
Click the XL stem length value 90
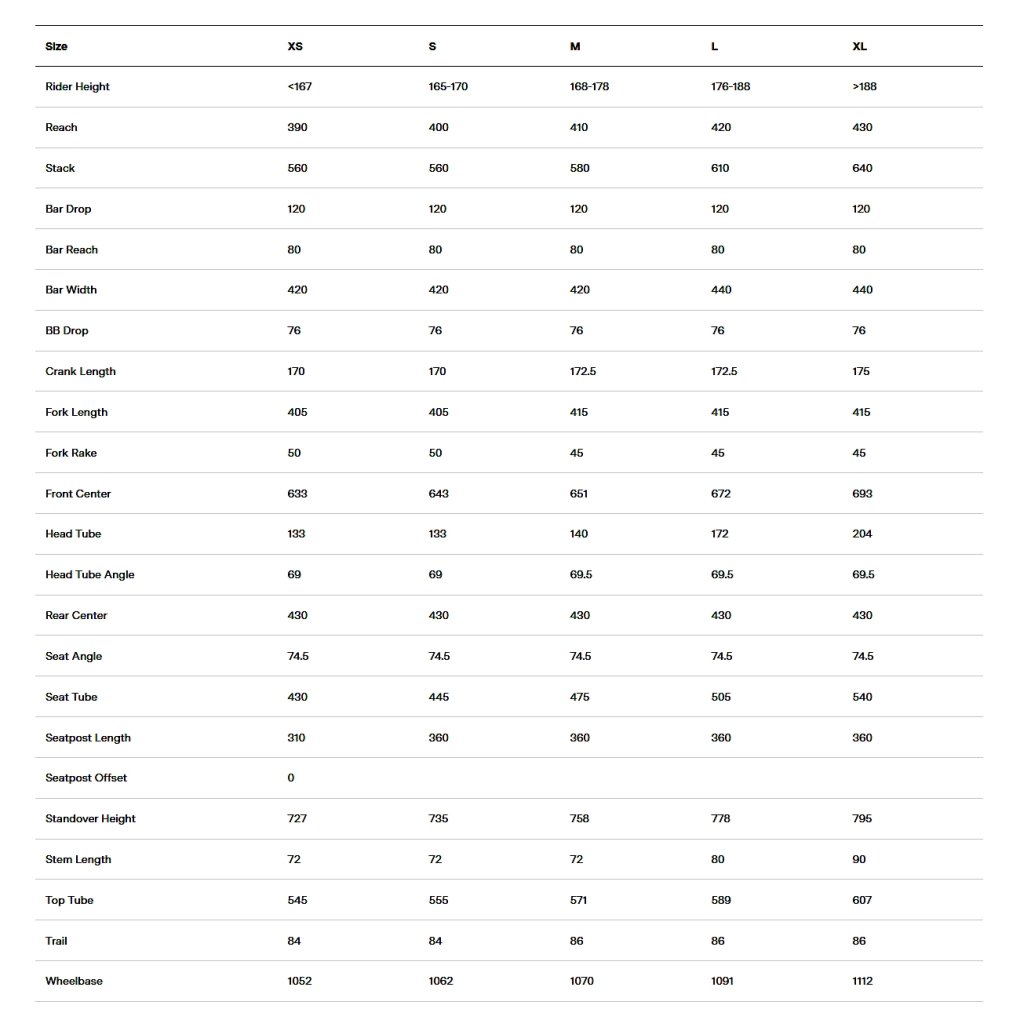click(x=859, y=859)
